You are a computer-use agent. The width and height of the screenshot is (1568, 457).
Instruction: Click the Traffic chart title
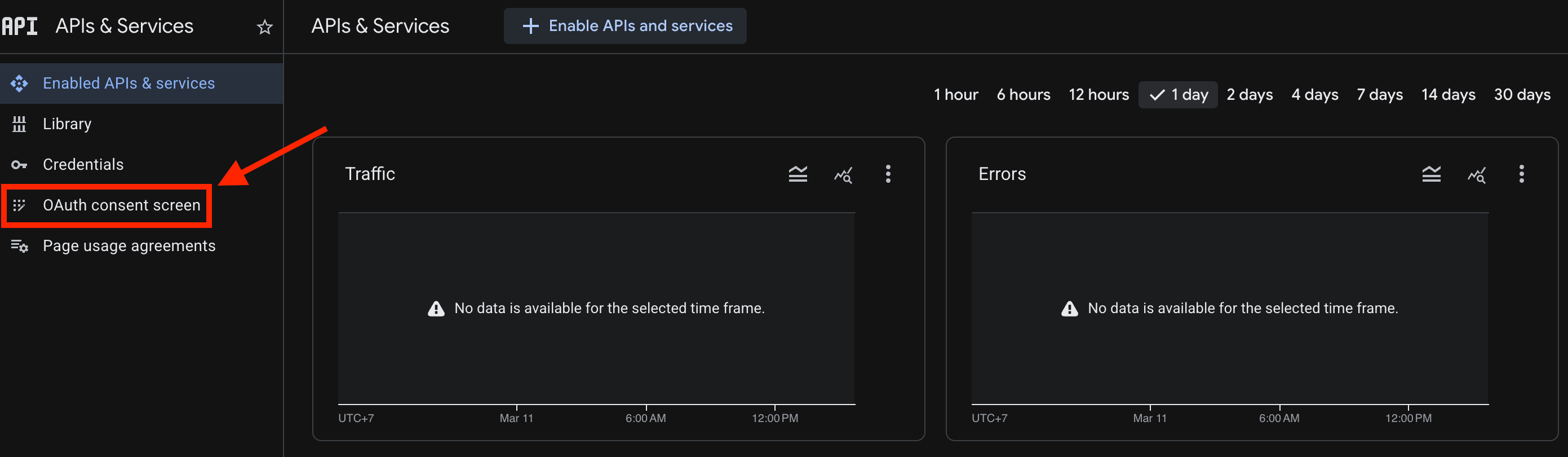pos(370,174)
